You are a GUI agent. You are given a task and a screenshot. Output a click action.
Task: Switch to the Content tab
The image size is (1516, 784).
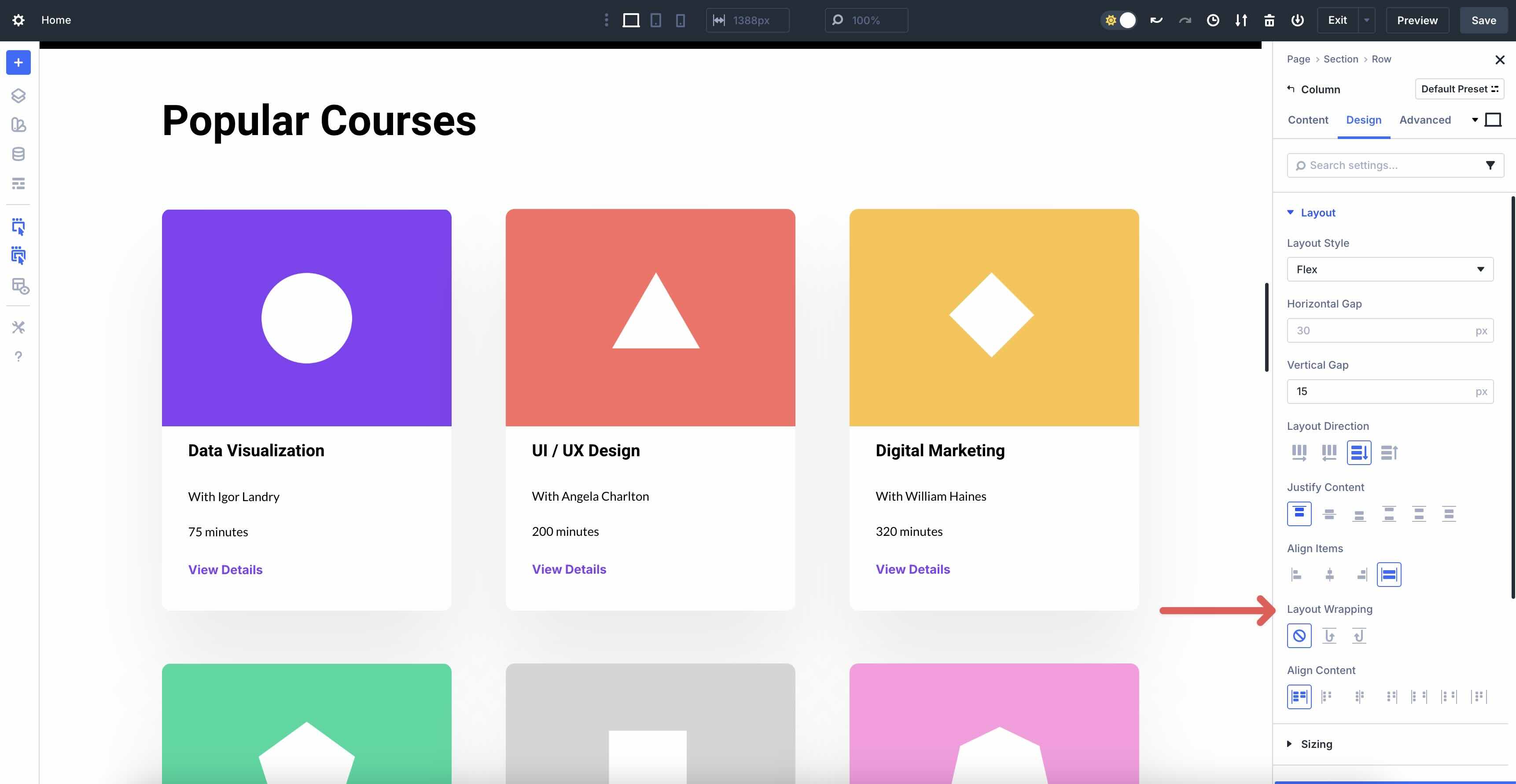pos(1308,120)
